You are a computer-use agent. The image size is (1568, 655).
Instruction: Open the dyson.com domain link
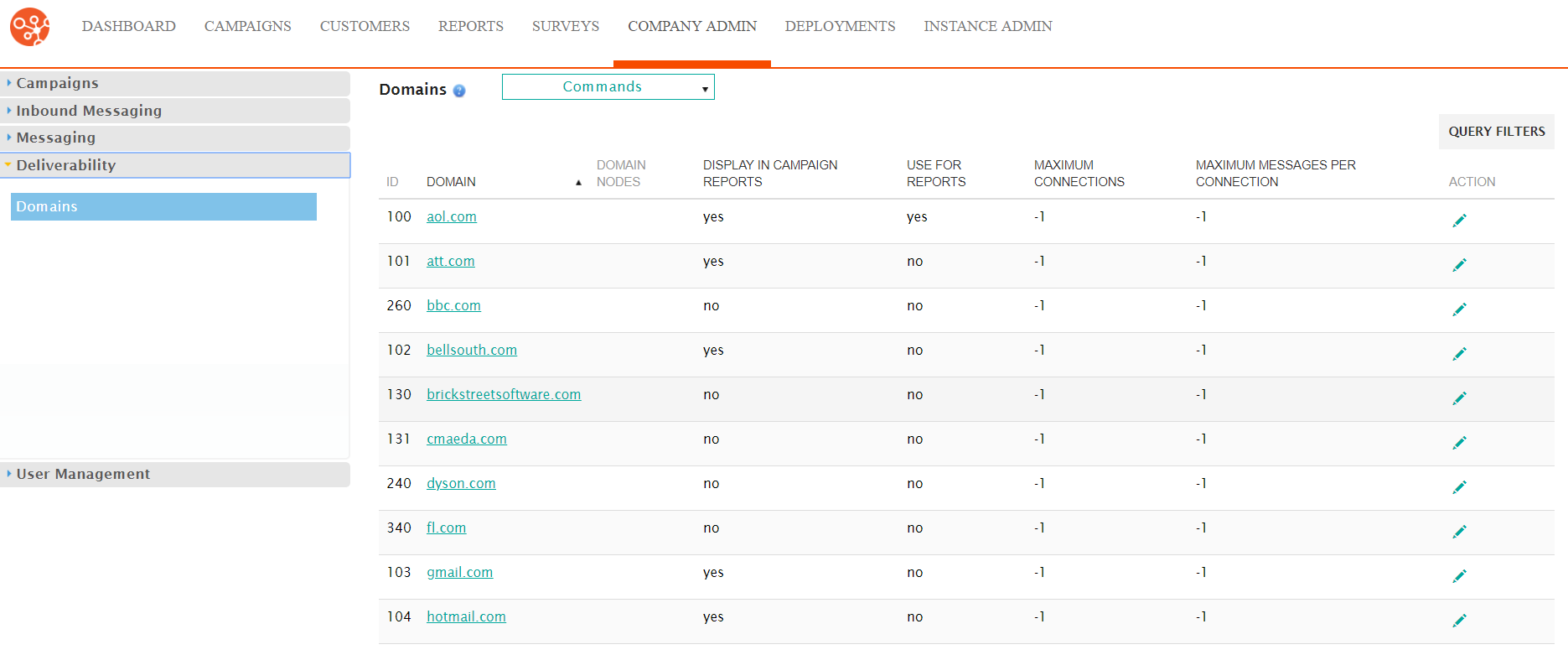pos(461,483)
